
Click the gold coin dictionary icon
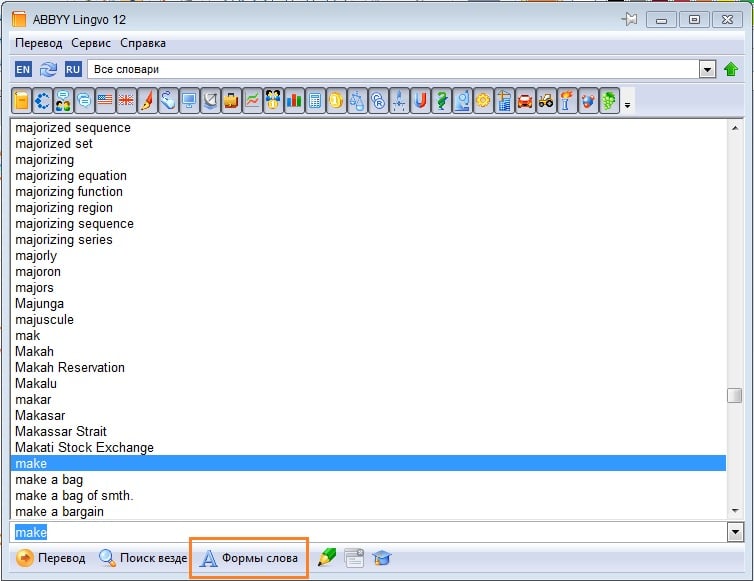pyautogui.click(x=336, y=101)
